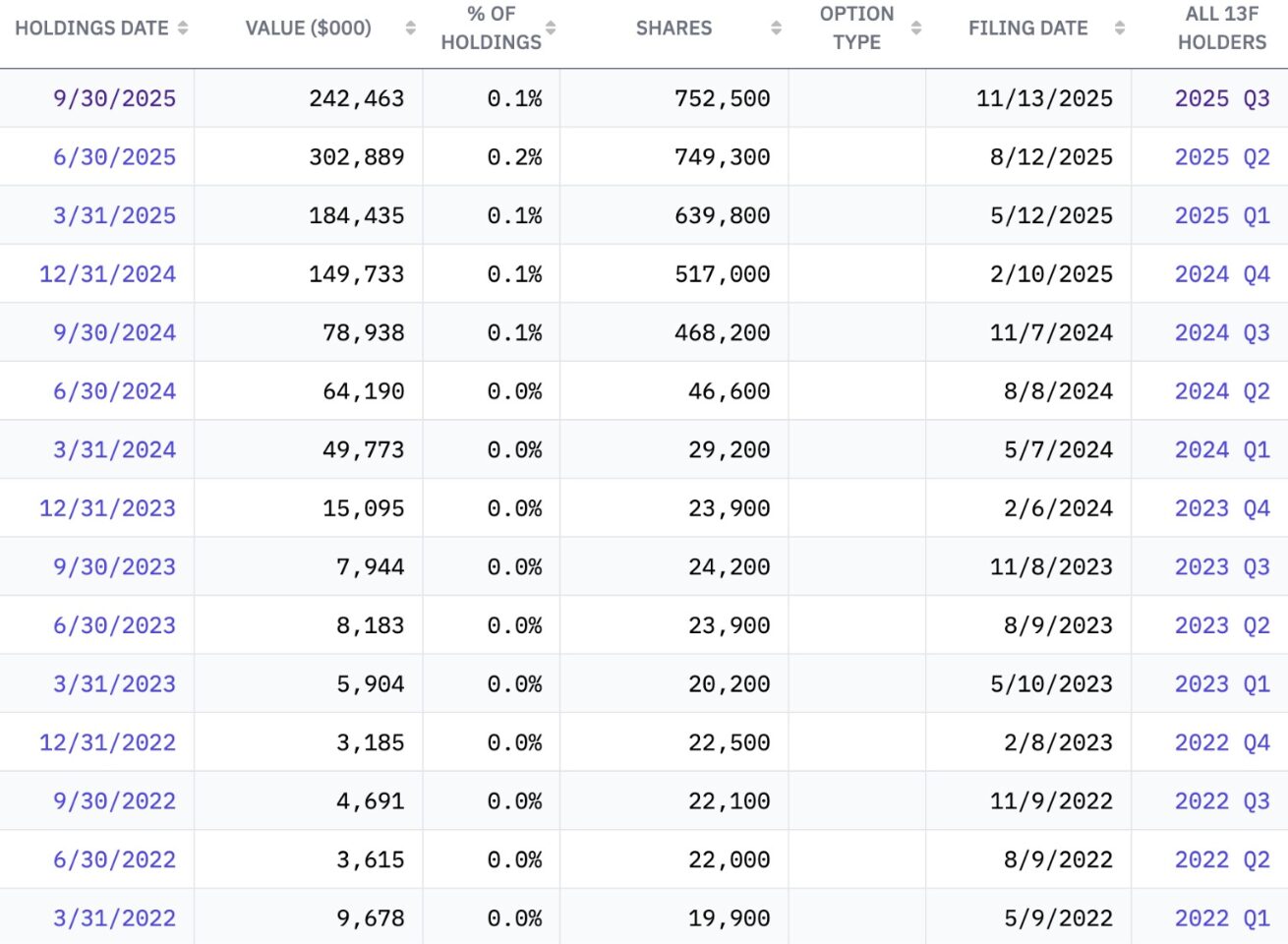Click sort icon for % of Holdings
Viewport: 1288px width, 944px height.
pos(551,29)
